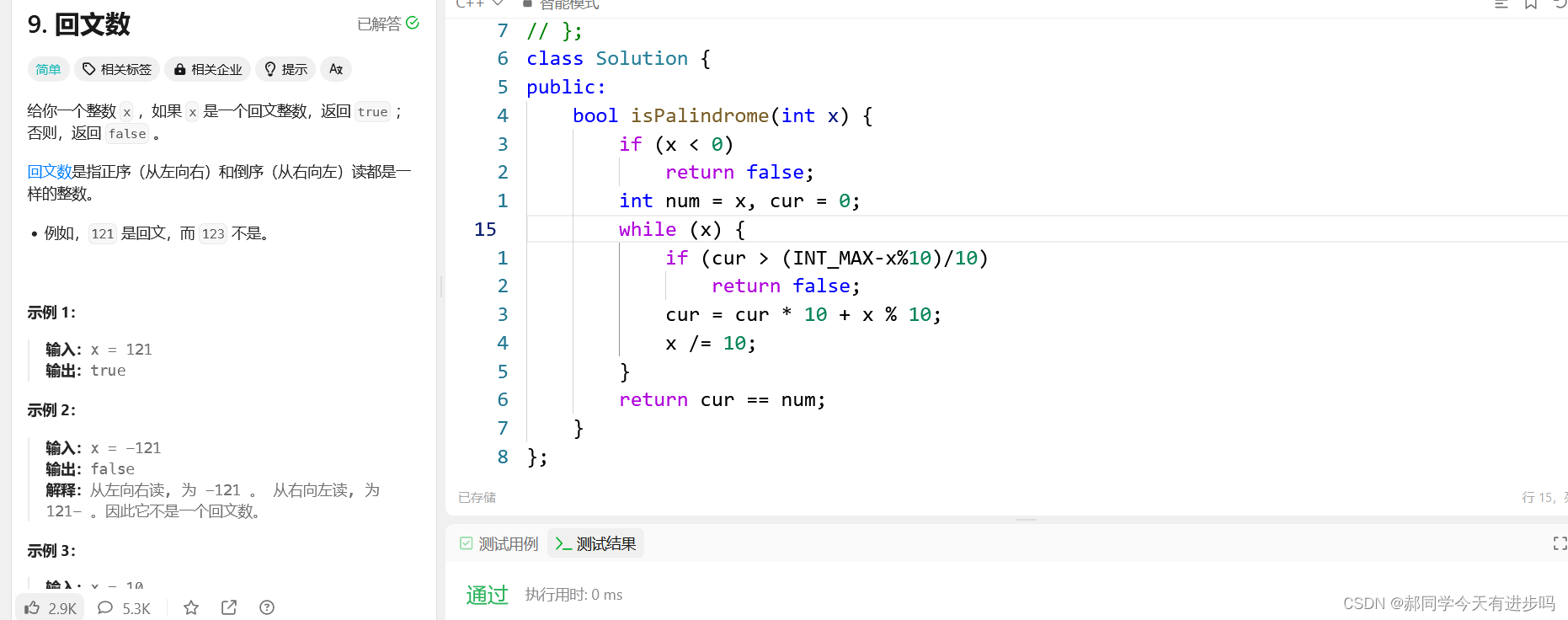Open the help question-mark icon
Image resolution: width=1568 pixels, height=620 pixels.
coord(267,607)
